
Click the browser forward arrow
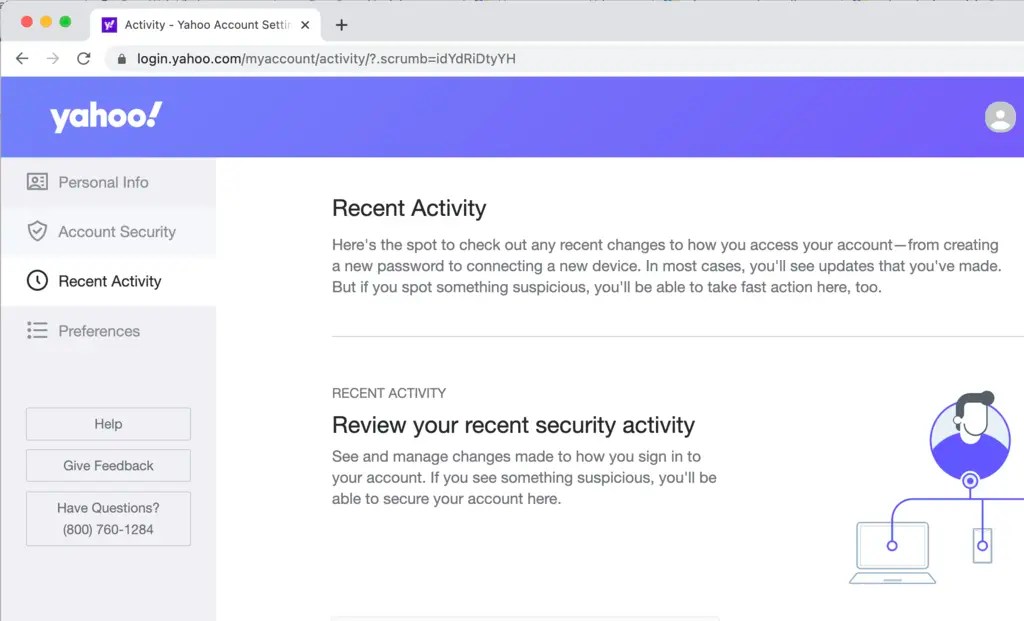(52, 59)
